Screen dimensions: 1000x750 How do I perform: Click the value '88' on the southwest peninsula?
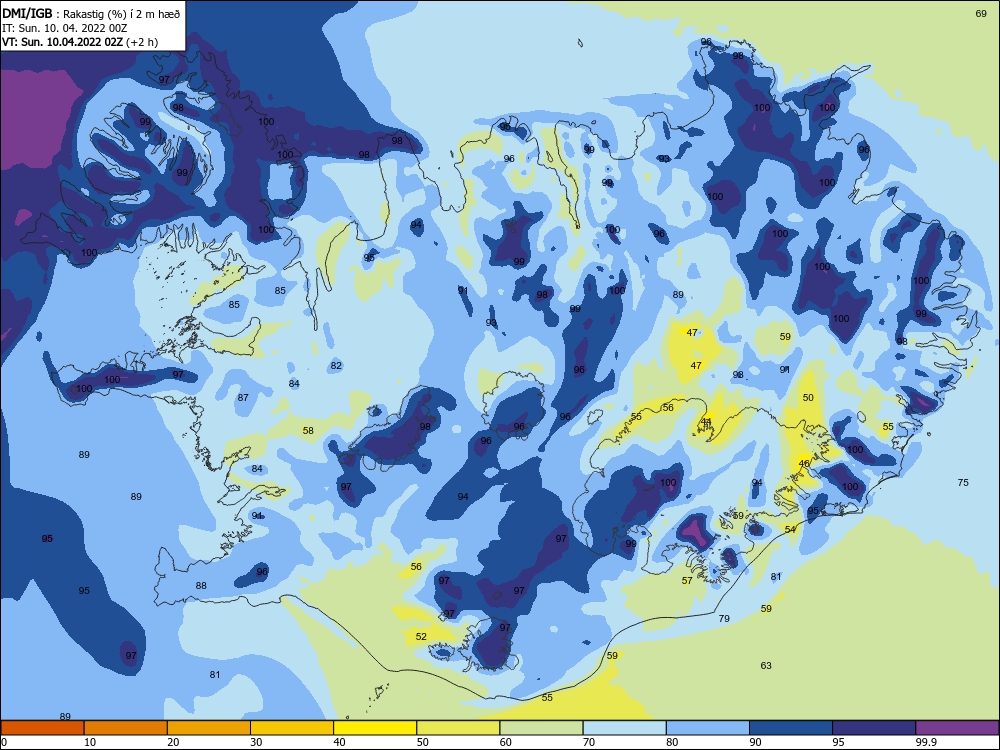click(x=201, y=585)
